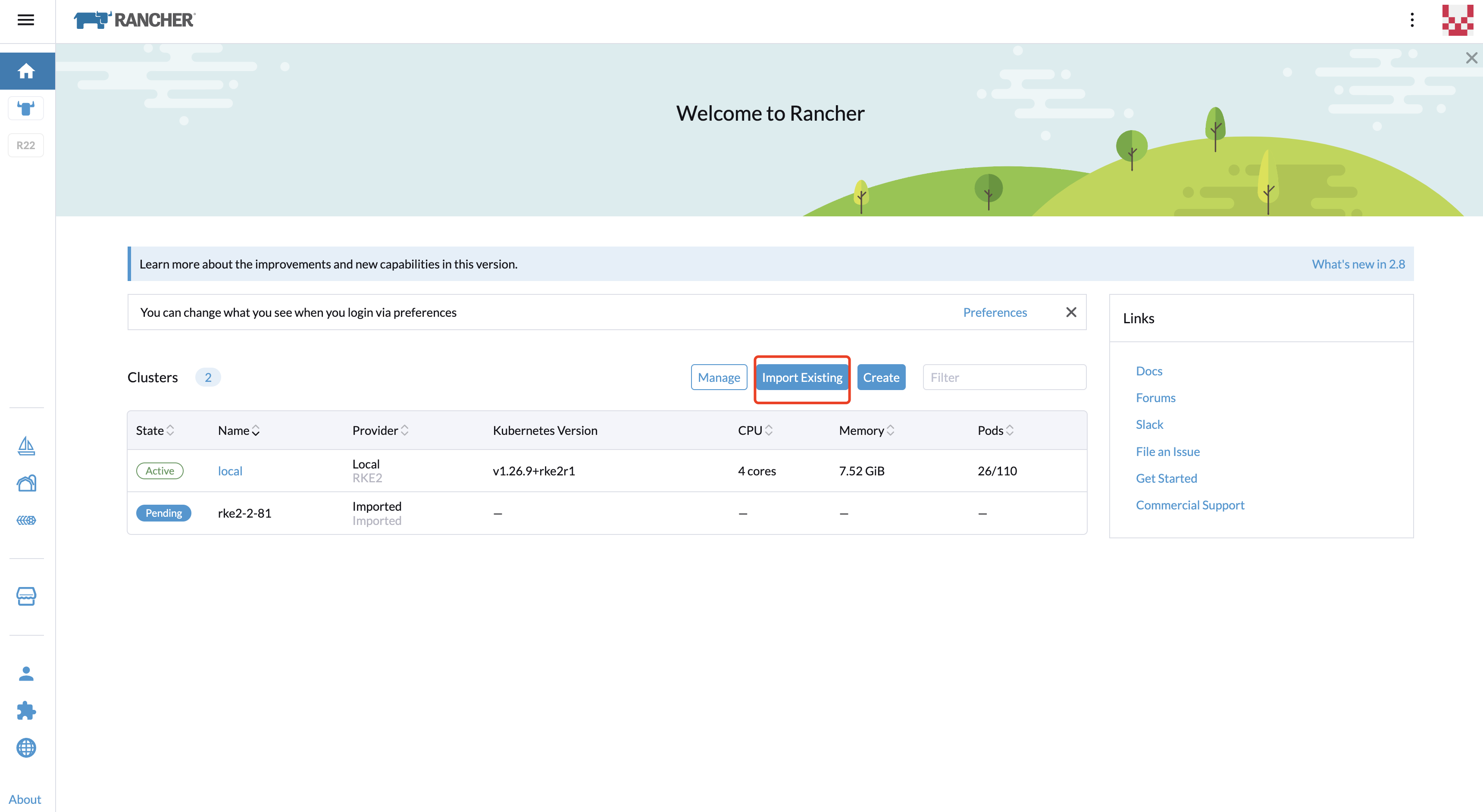The image size is (1483, 812).
Task: Select the Get Started link
Action: (1166, 477)
